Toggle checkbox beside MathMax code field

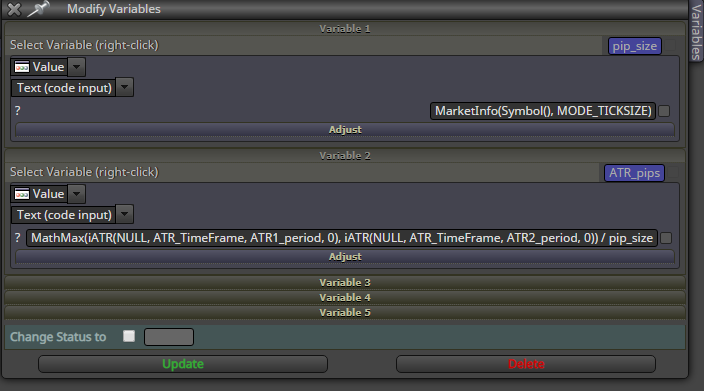[x=666, y=238]
